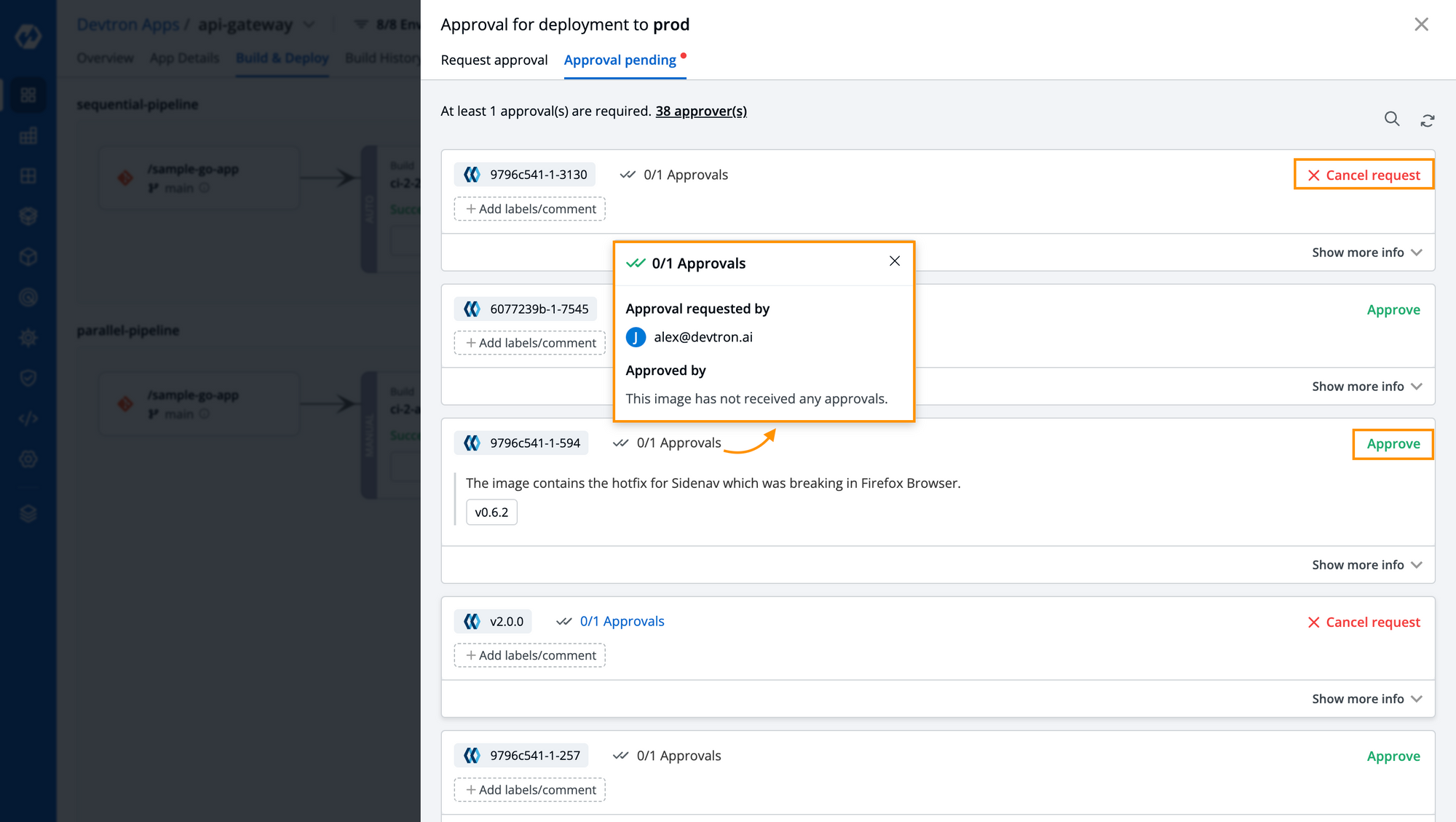Expand Show more info for image 6077239b-1-7545
The height and width of the screenshot is (822, 1456).
(1366, 387)
